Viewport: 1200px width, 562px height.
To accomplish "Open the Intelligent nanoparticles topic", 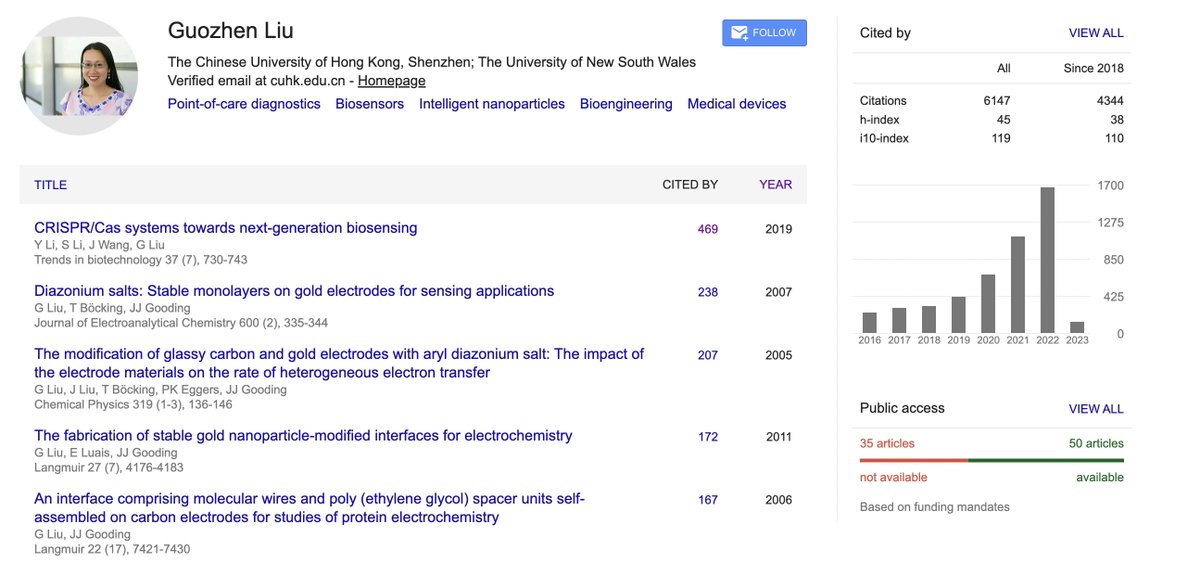I will (492, 104).
